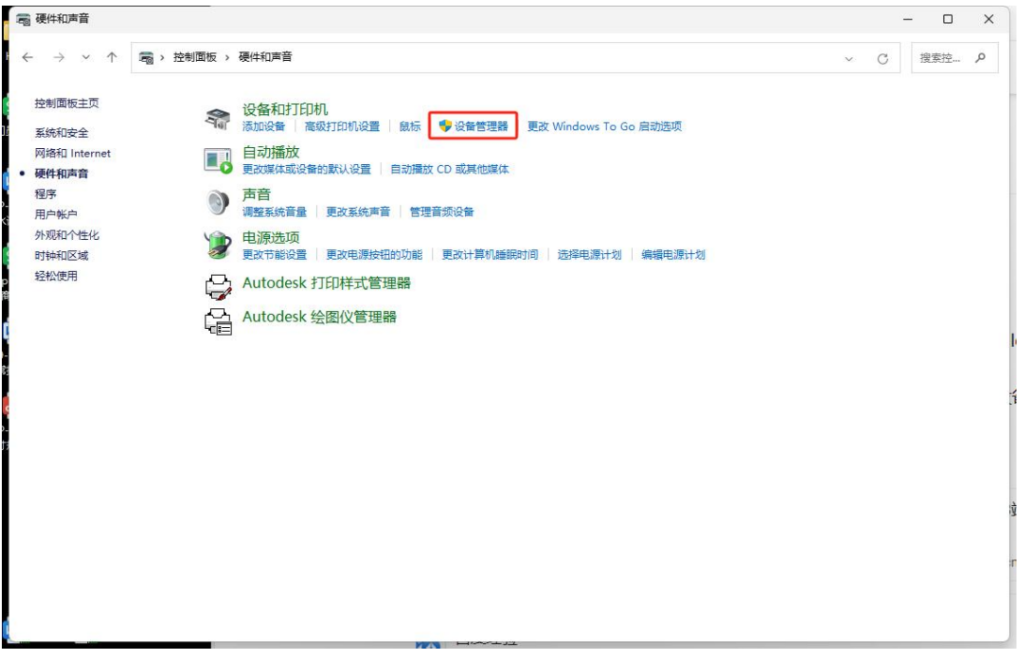Click the refresh icon beside address bar
Viewport: 1024px width, 658px height.
(x=882, y=58)
